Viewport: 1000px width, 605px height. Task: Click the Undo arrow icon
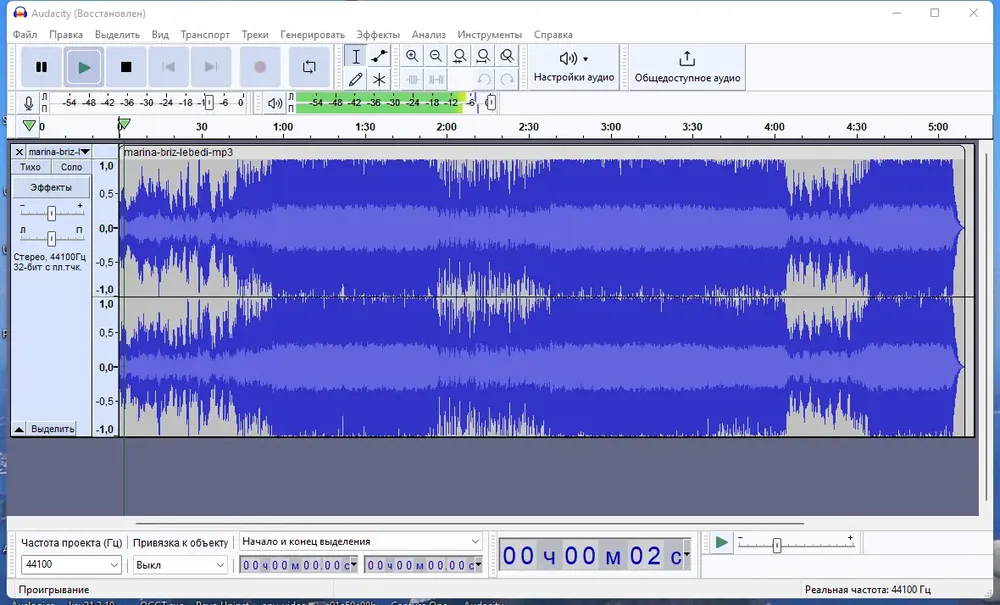click(x=483, y=80)
